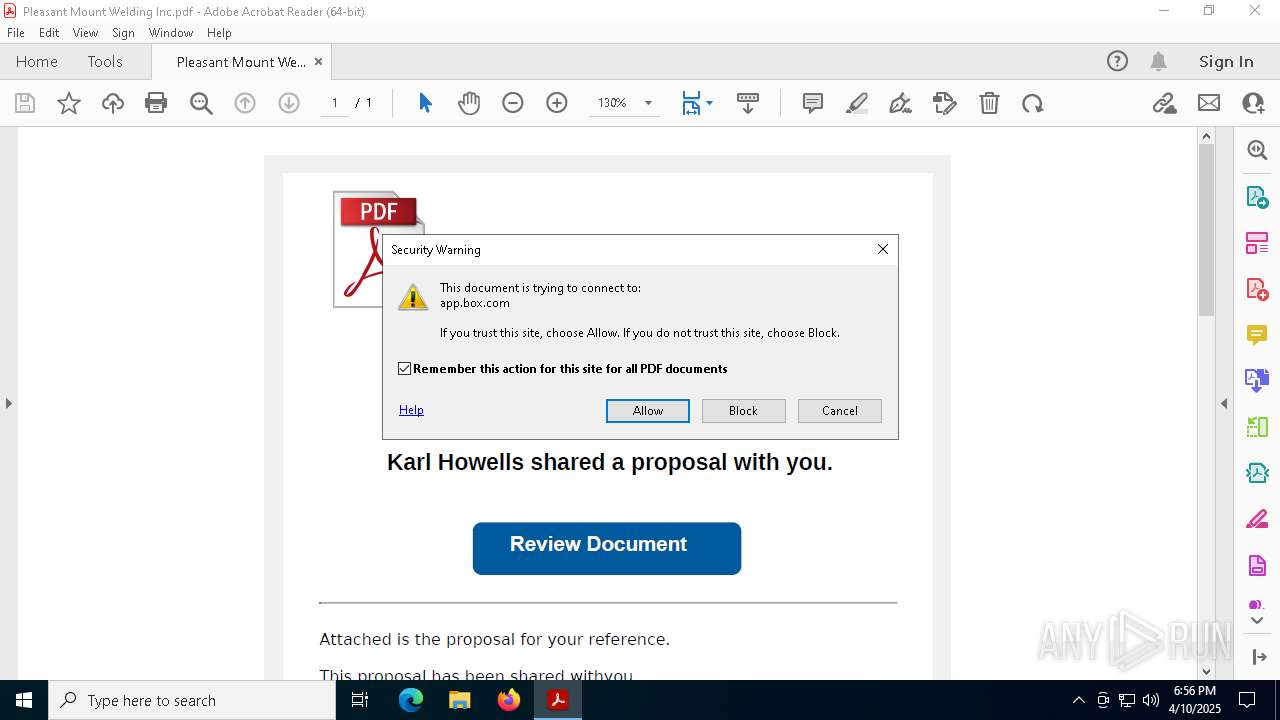
Task: Open the Help link in dialog
Action: point(411,410)
